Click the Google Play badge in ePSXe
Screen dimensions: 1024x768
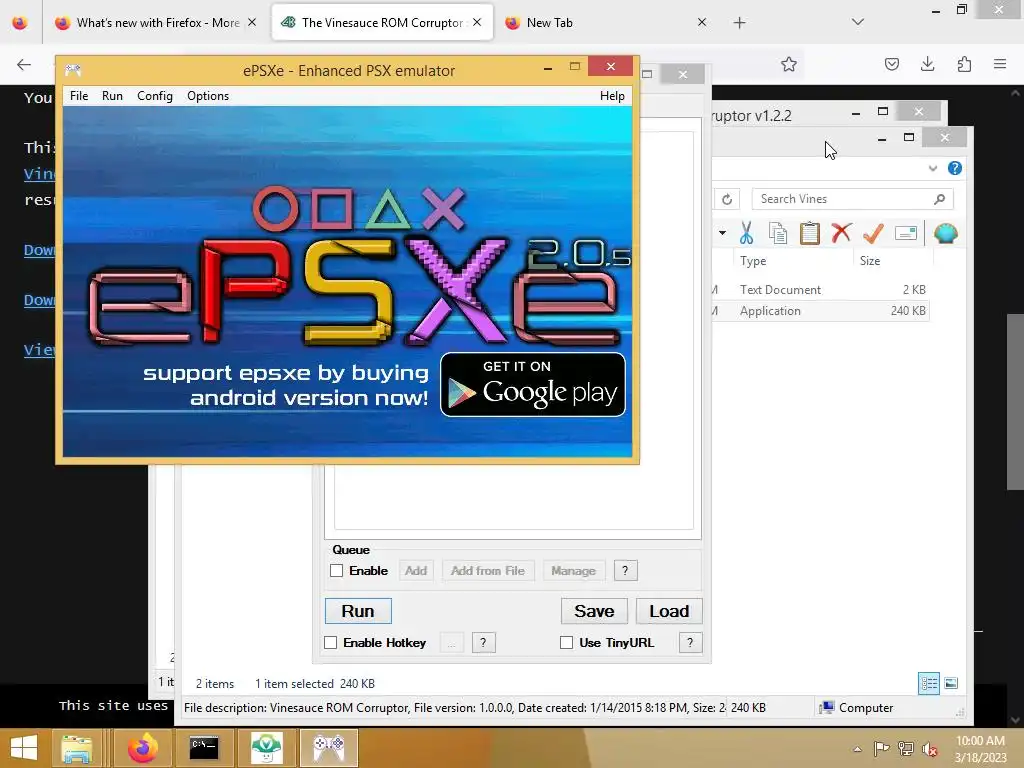533,385
